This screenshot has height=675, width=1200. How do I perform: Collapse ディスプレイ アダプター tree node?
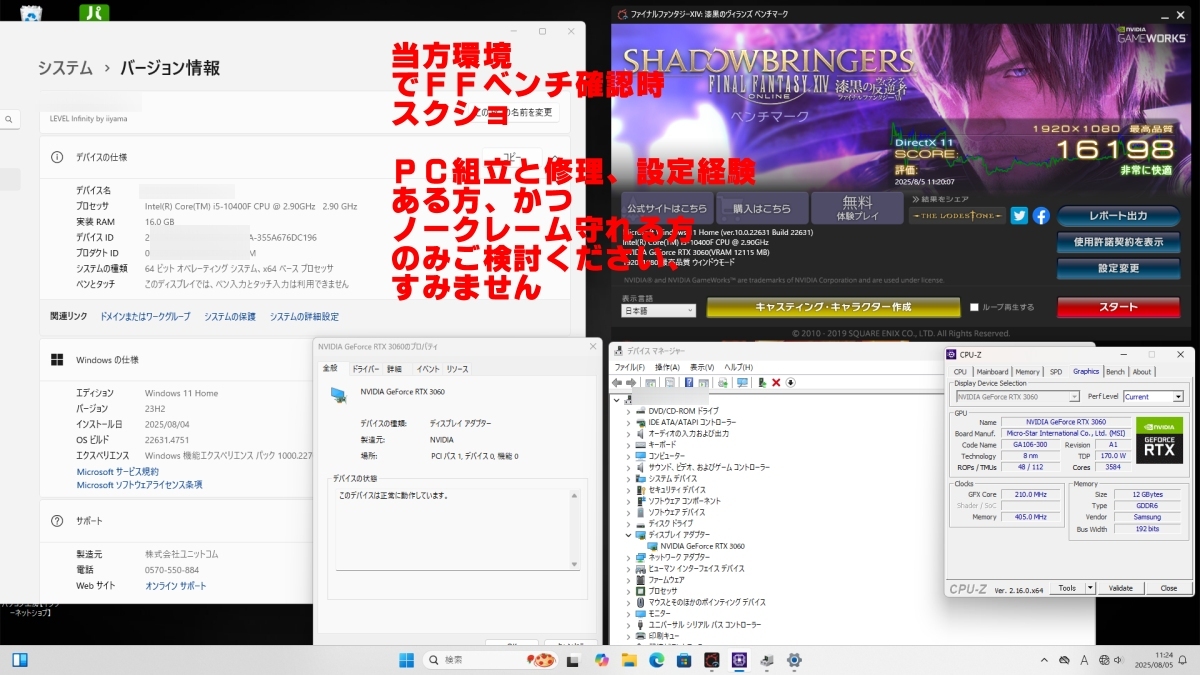pos(628,535)
